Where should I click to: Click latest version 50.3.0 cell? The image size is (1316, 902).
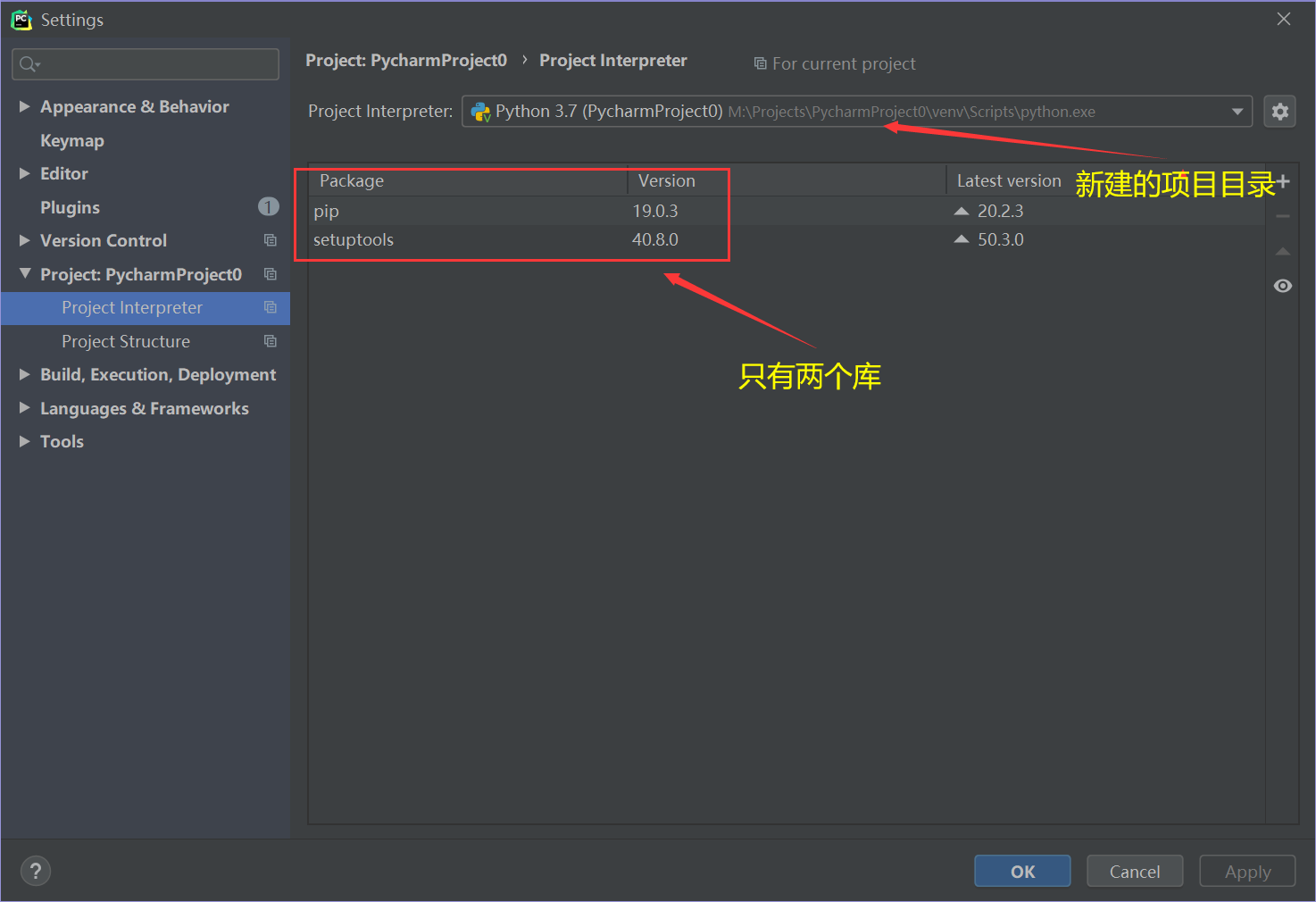[x=1000, y=239]
